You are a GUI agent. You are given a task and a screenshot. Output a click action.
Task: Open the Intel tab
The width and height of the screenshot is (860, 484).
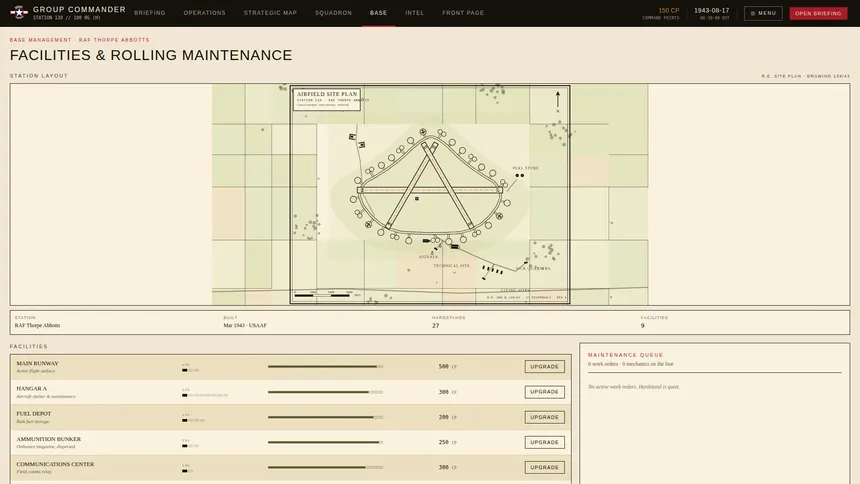tap(415, 13)
